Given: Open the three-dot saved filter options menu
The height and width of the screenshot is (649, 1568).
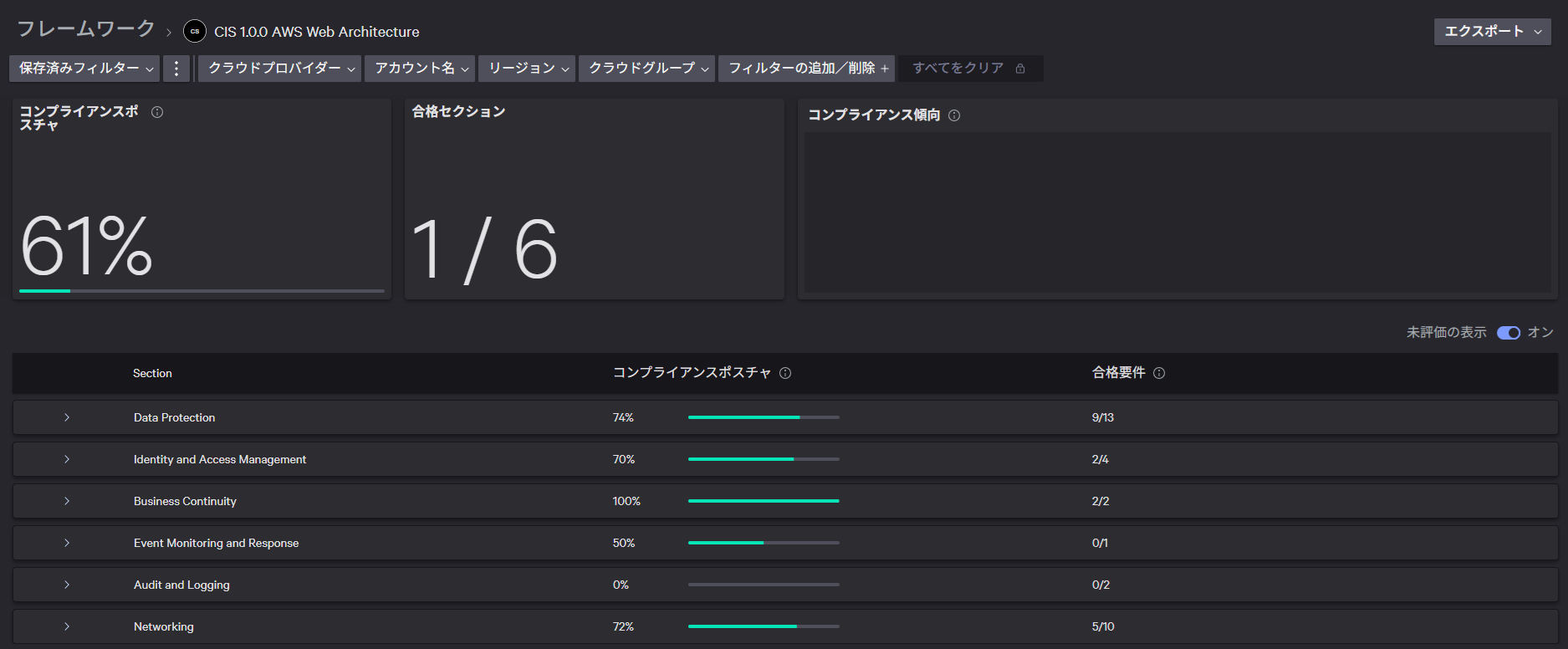Looking at the screenshot, I should point(176,69).
